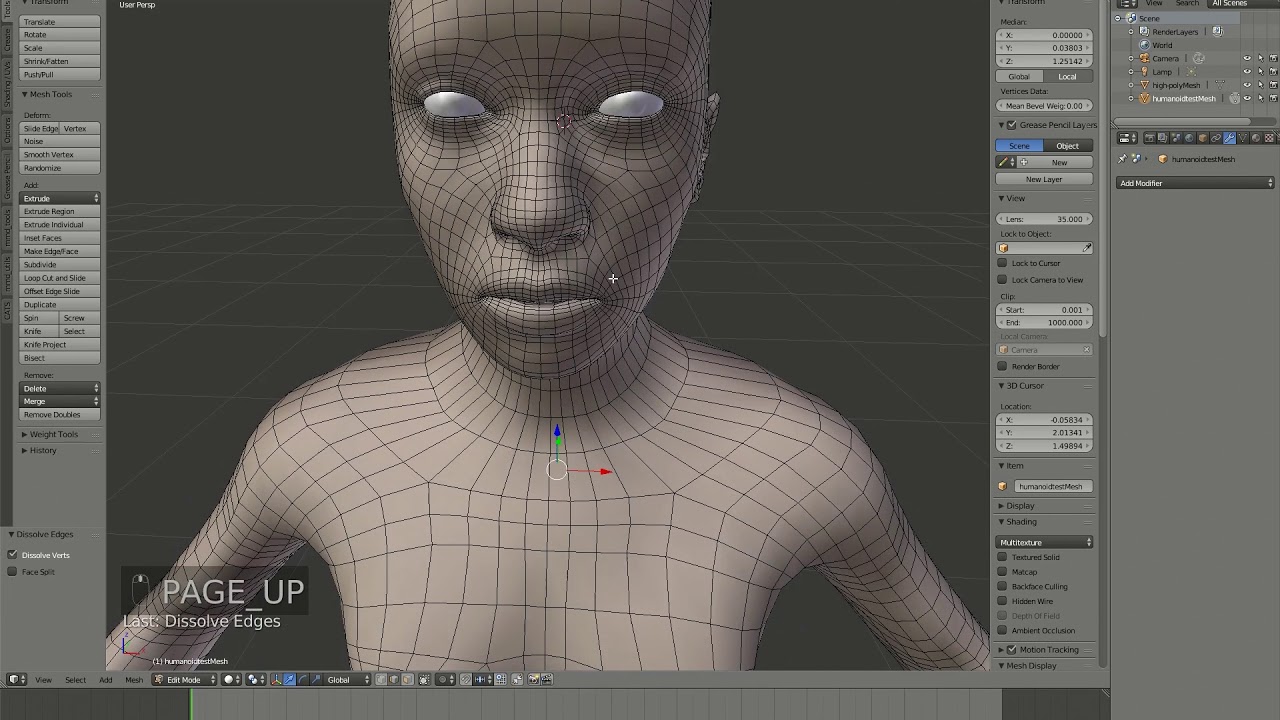Screen dimensions: 1280x720
Task: Open Search menu in outliner header
Action: point(1187,3)
